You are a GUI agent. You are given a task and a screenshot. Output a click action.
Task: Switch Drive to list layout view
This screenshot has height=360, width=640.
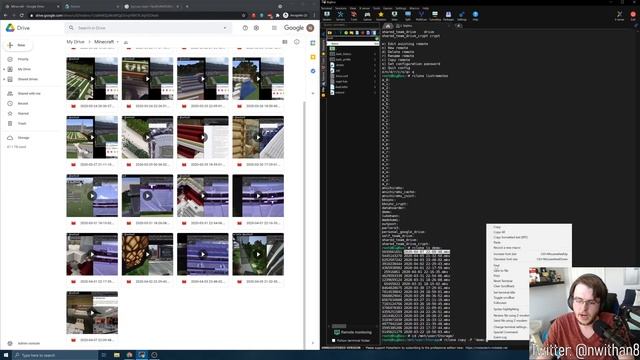[x=285, y=42]
